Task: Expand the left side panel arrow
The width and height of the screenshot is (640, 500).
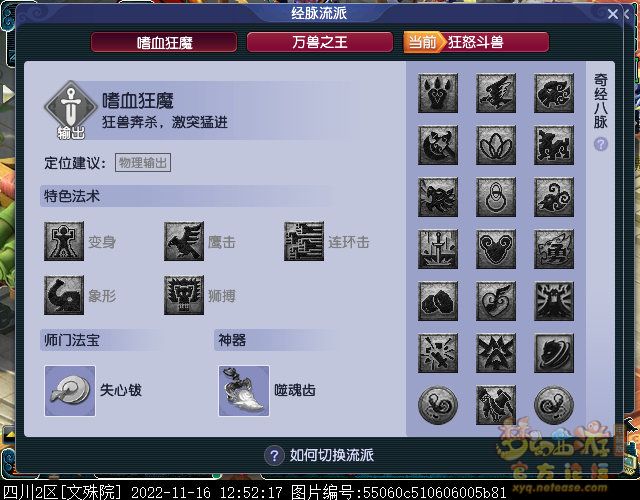Action: point(7,94)
